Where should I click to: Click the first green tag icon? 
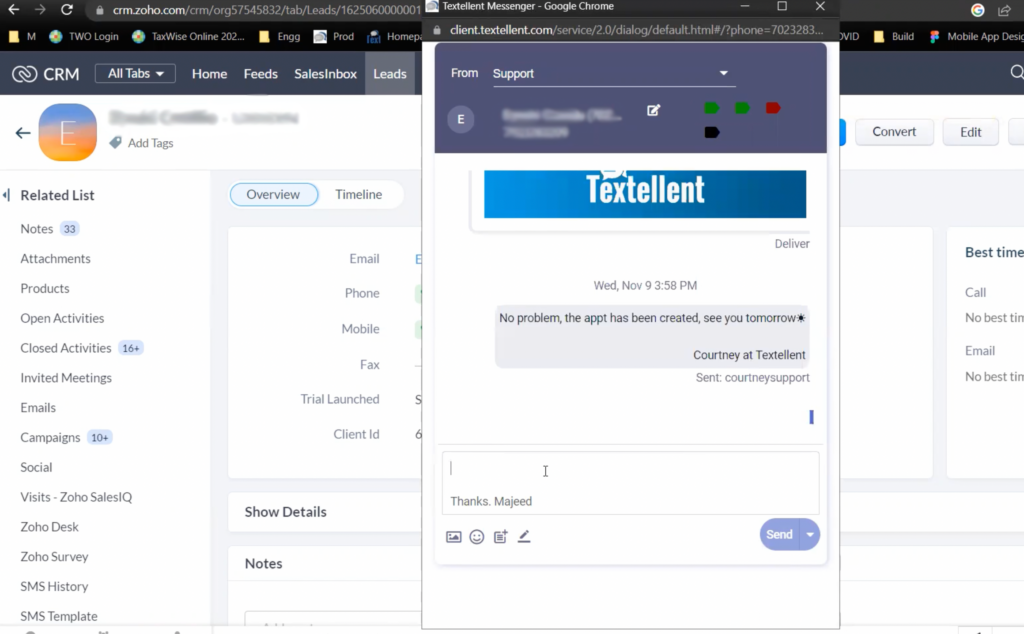[711, 108]
